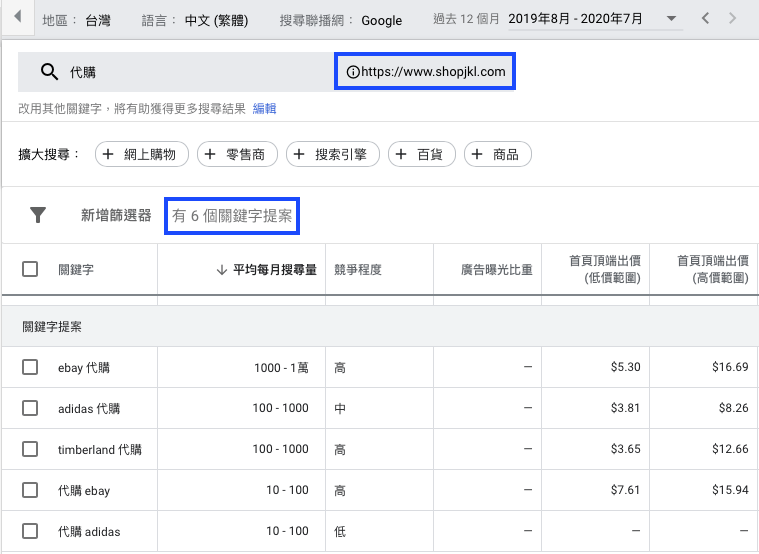Go to next date period arrow
759x554 pixels.
point(737,19)
